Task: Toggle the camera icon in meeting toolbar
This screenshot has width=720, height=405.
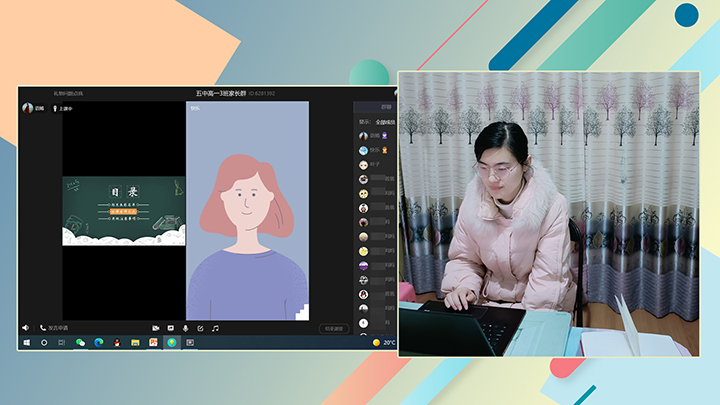Action: coord(156,328)
